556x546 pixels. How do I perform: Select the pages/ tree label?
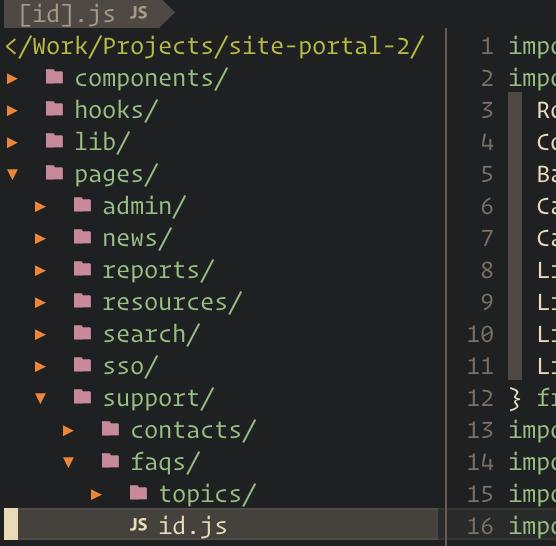pyautogui.click(x=116, y=174)
